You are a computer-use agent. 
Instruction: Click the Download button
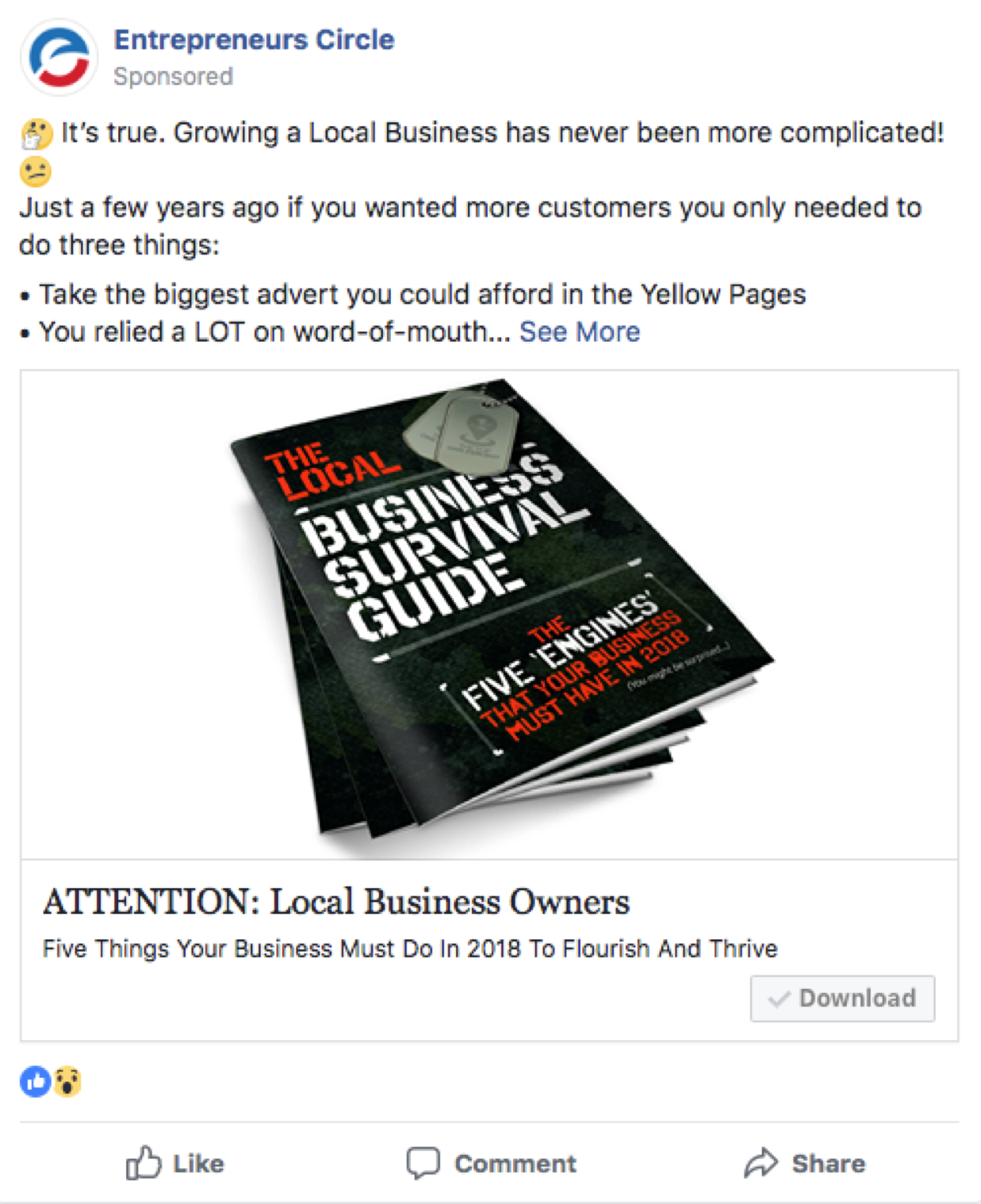point(842,998)
